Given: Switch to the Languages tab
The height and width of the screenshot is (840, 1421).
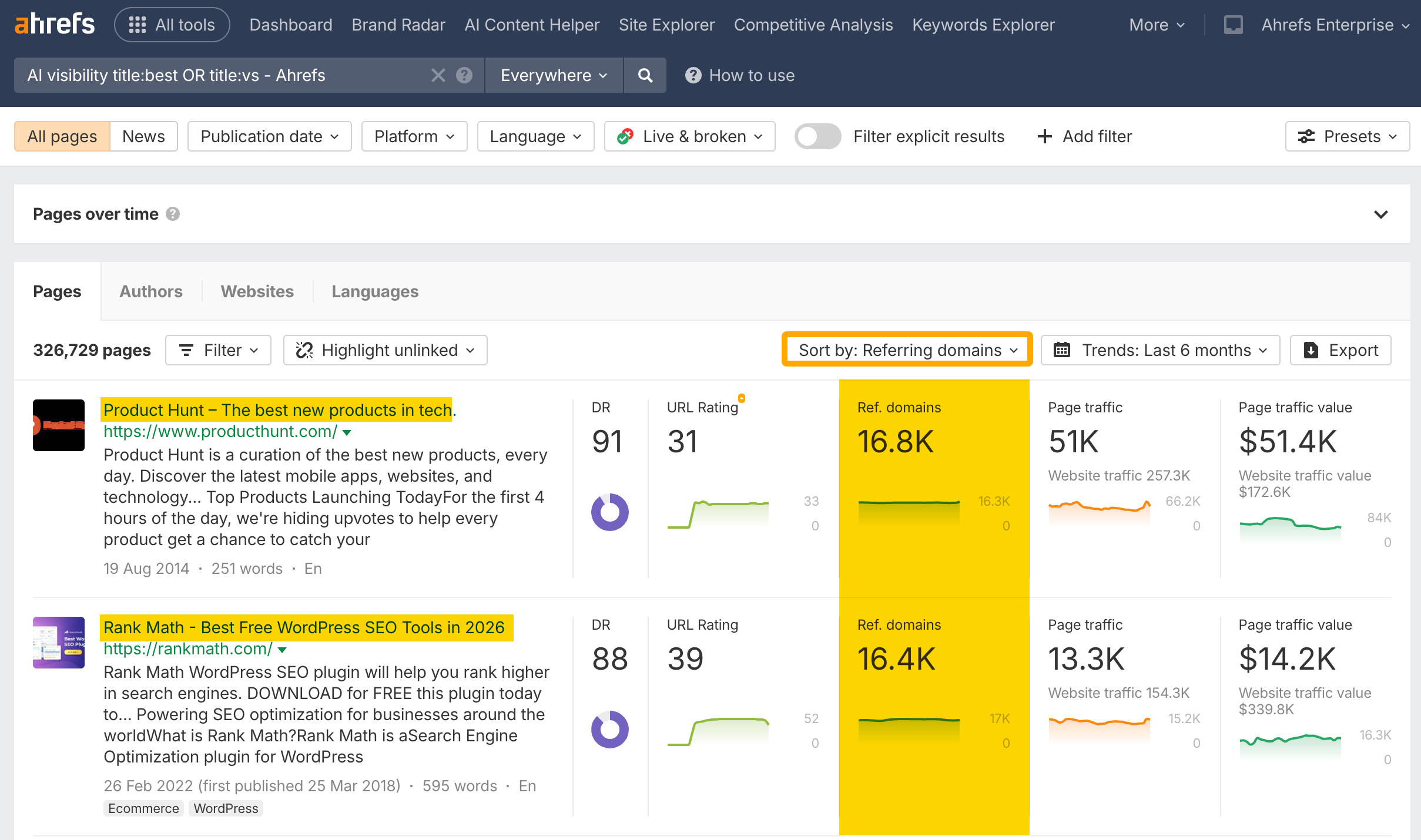Looking at the screenshot, I should click(375, 291).
